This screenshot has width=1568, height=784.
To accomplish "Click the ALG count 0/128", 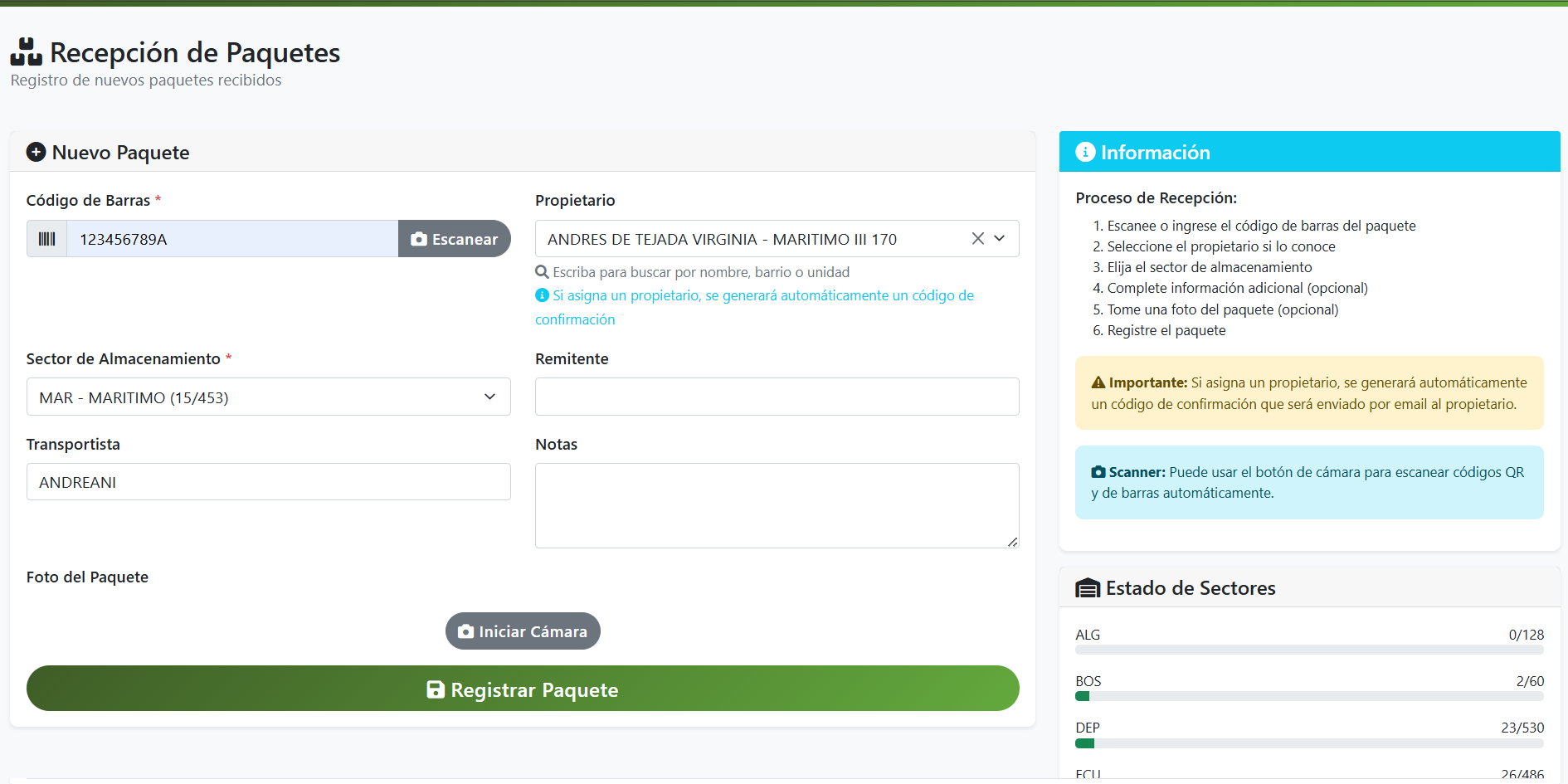I will [x=1527, y=635].
